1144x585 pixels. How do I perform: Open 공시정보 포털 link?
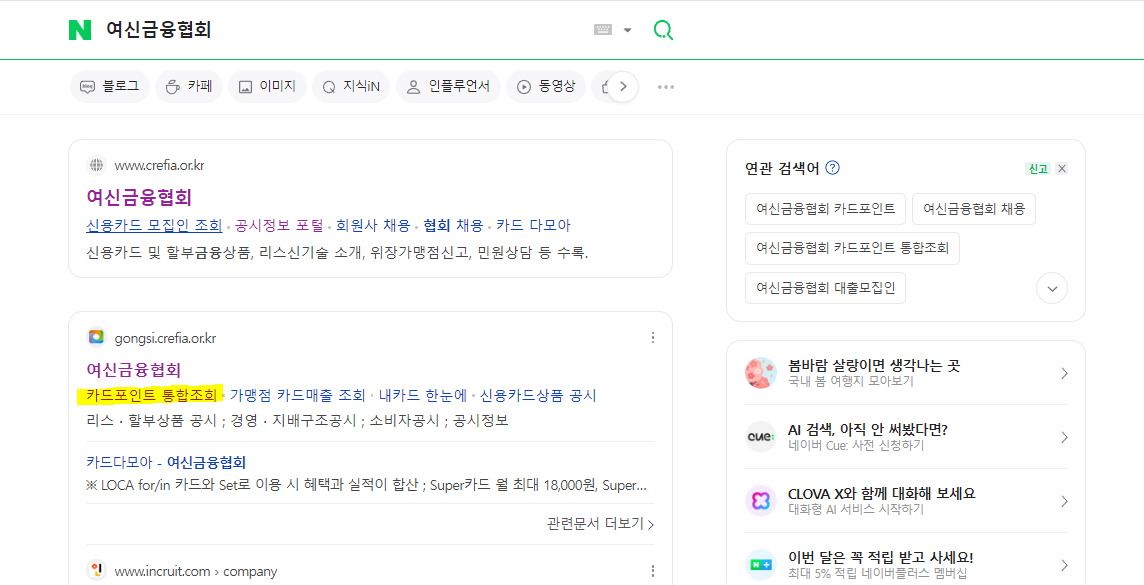point(279,226)
